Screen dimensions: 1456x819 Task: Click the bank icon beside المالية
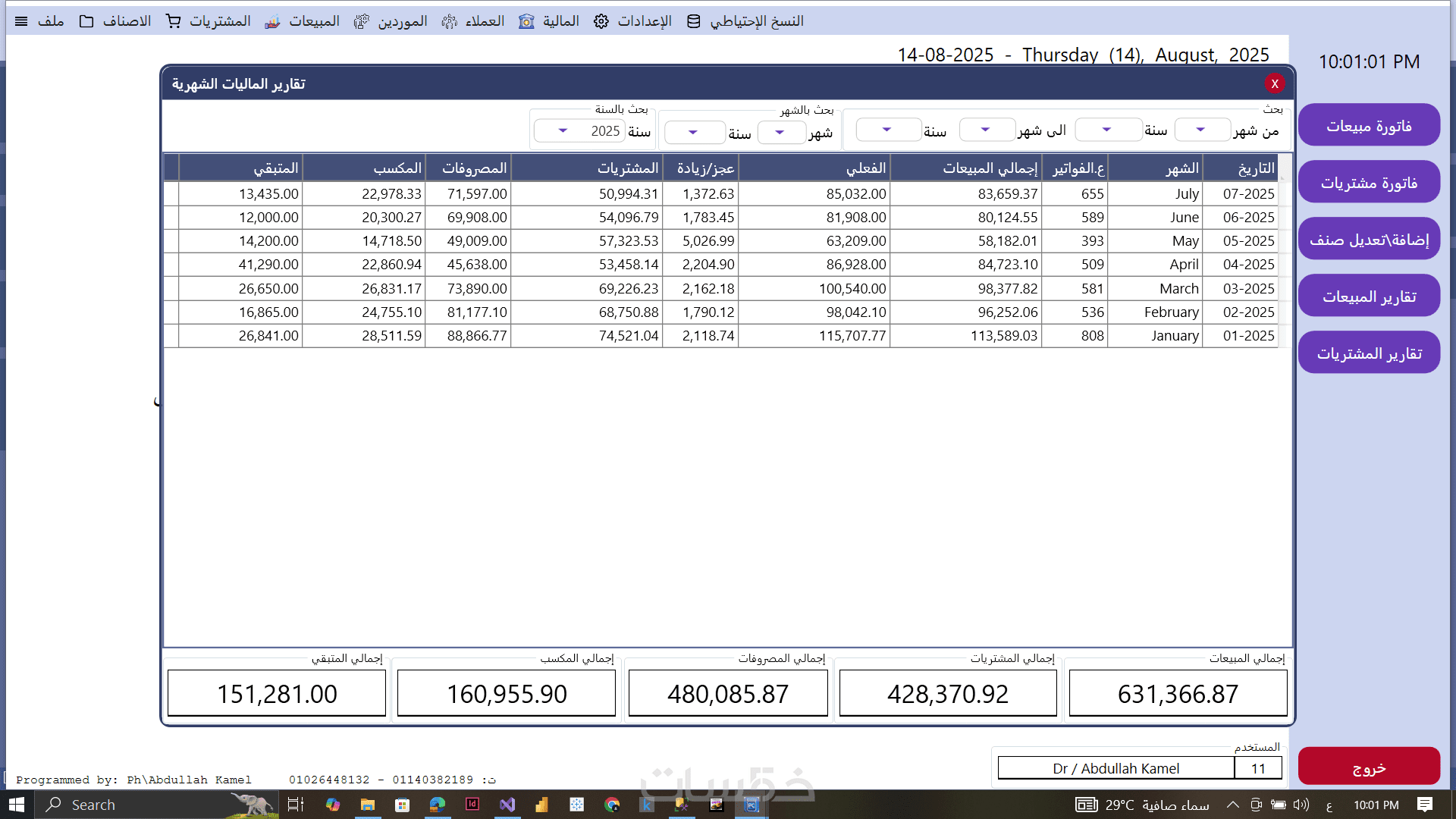click(526, 21)
